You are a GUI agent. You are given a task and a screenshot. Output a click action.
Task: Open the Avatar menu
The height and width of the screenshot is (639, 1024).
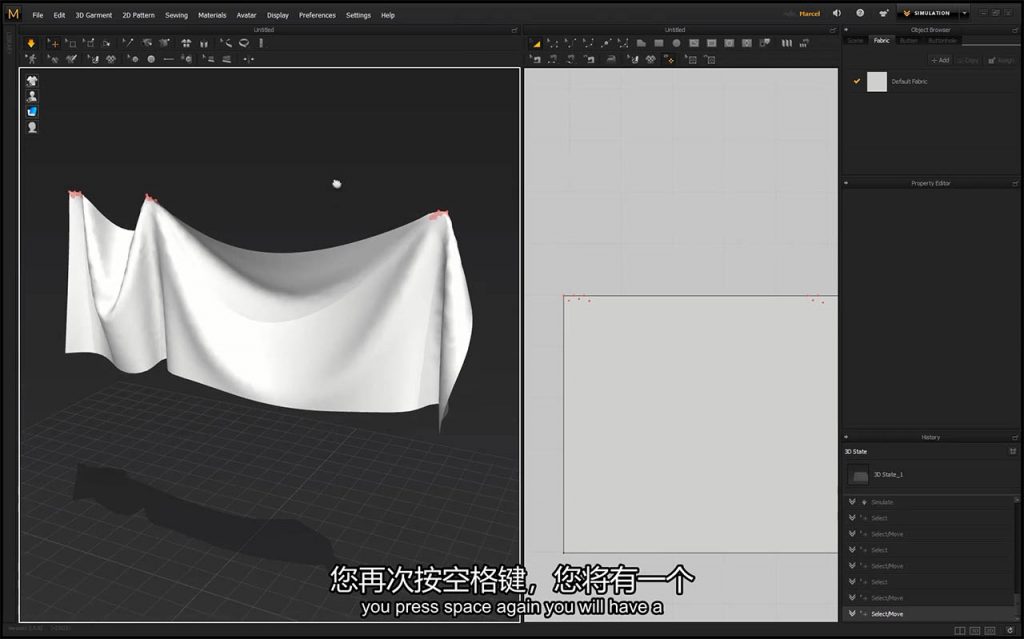point(246,15)
